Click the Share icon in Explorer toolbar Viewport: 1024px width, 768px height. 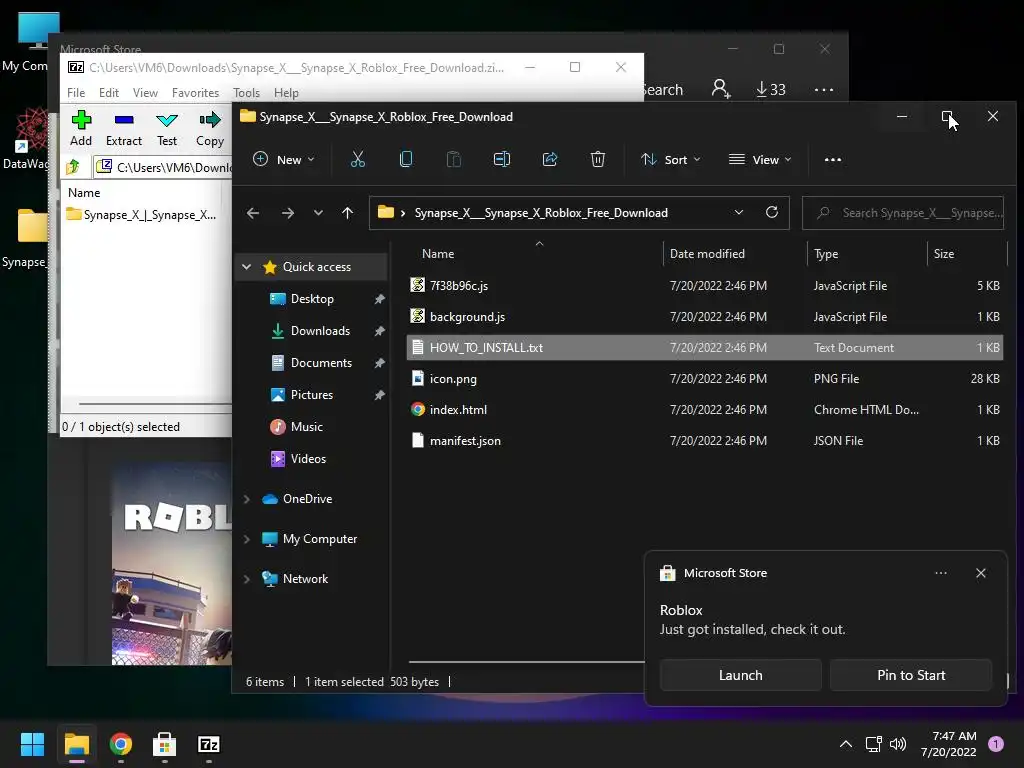click(x=550, y=159)
